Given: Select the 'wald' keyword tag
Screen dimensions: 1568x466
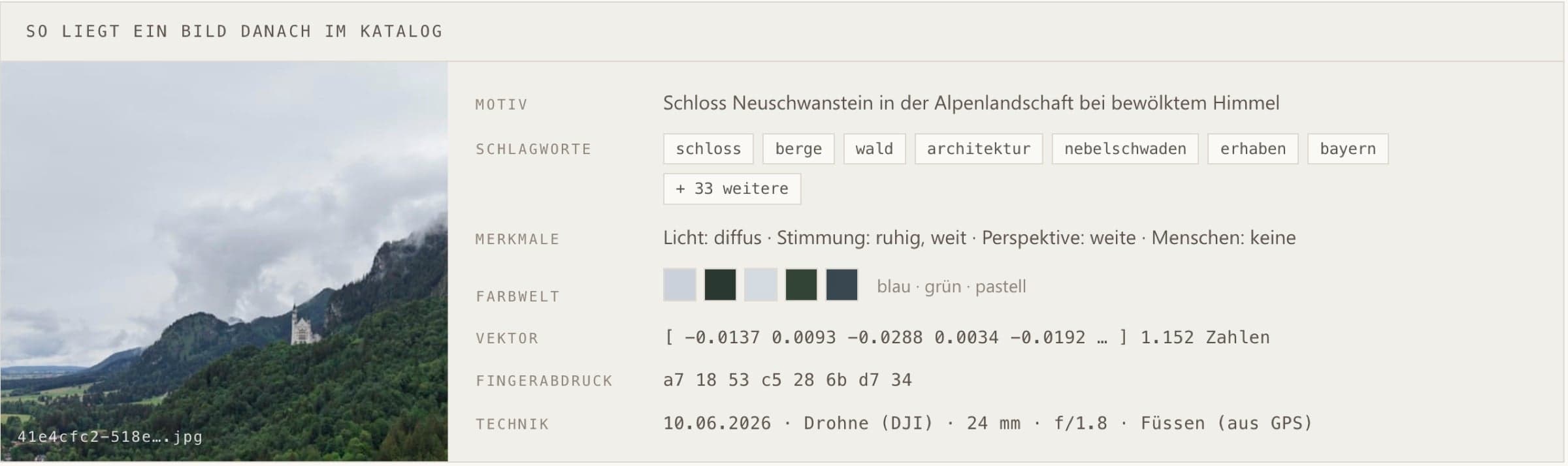Looking at the screenshot, I should click(874, 149).
